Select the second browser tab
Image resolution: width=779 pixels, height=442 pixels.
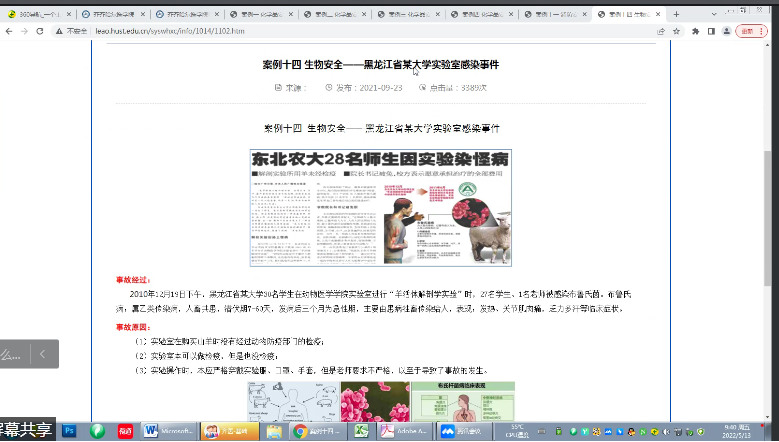pyautogui.click(x=112, y=14)
